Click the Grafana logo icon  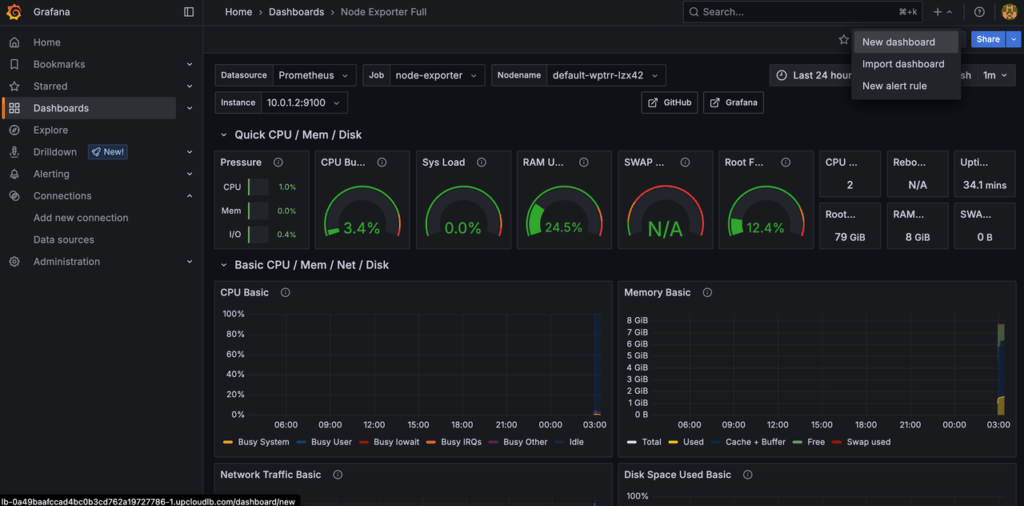click(14, 12)
